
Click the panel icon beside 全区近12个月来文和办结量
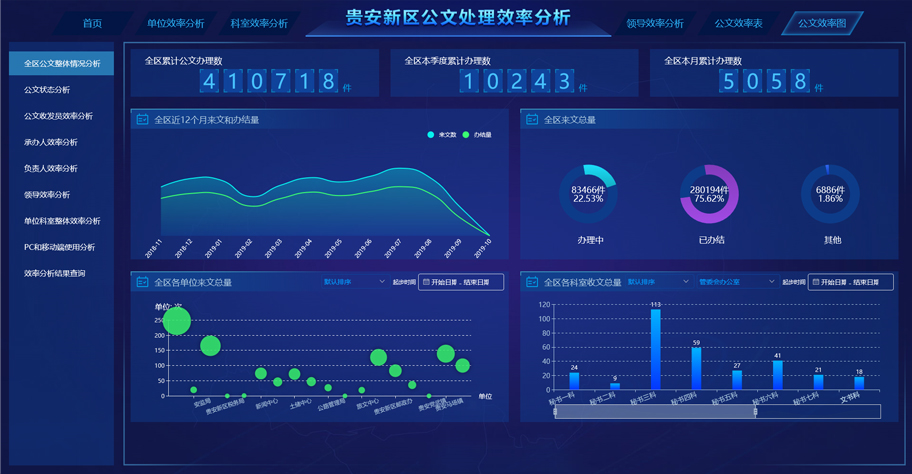pos(142,120)
